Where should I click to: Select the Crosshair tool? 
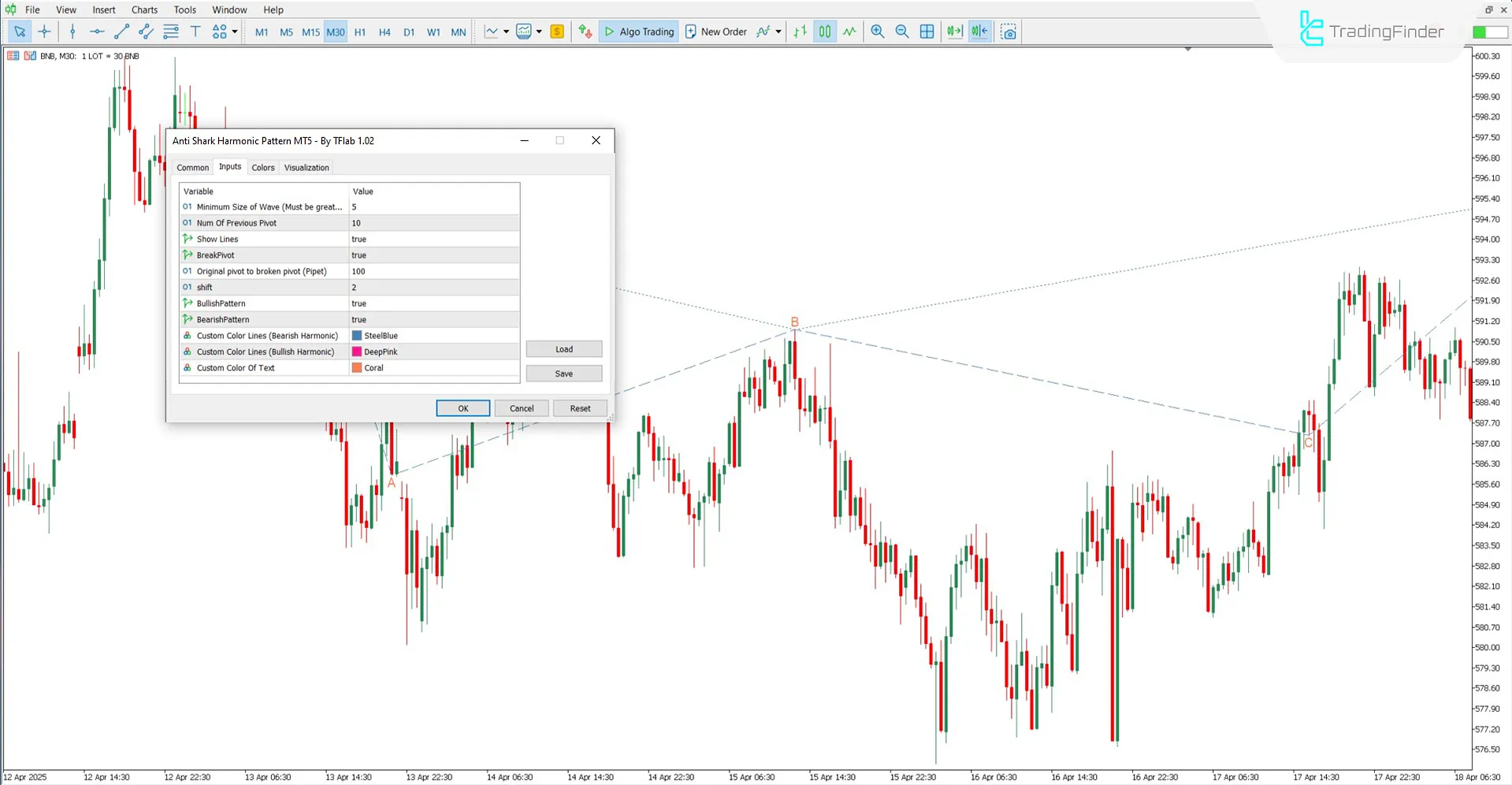pyautogui.click(x=45, y=32)
